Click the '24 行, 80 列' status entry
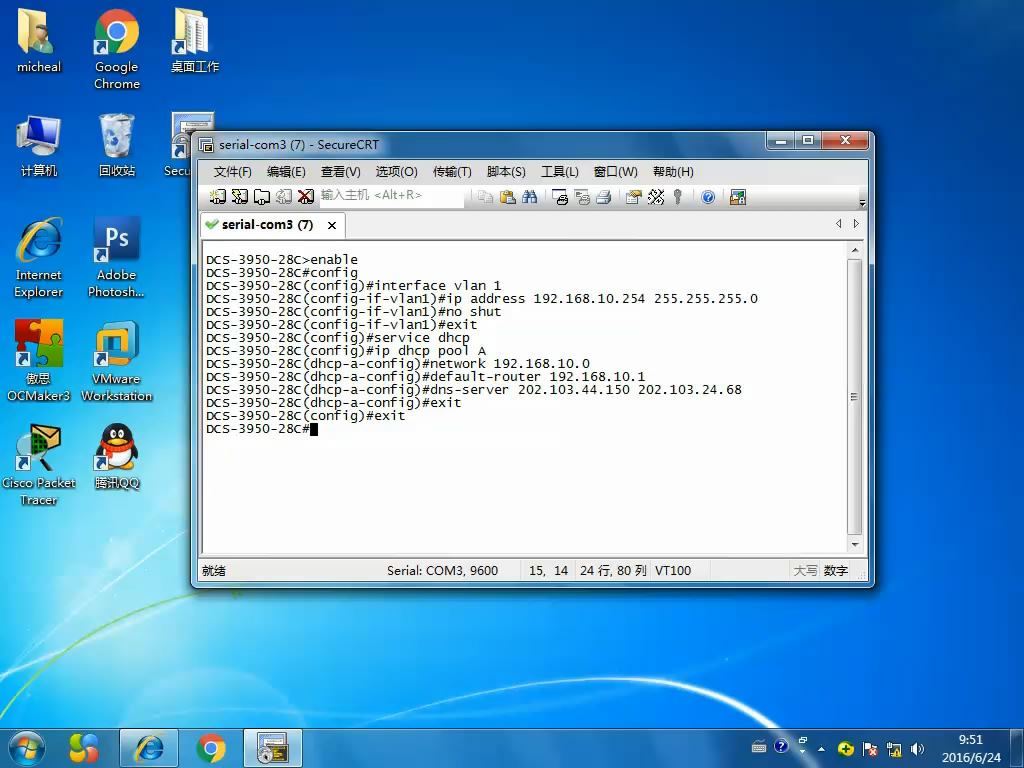The height and width of the screenshot is (768, 1024). coord(613,571)
